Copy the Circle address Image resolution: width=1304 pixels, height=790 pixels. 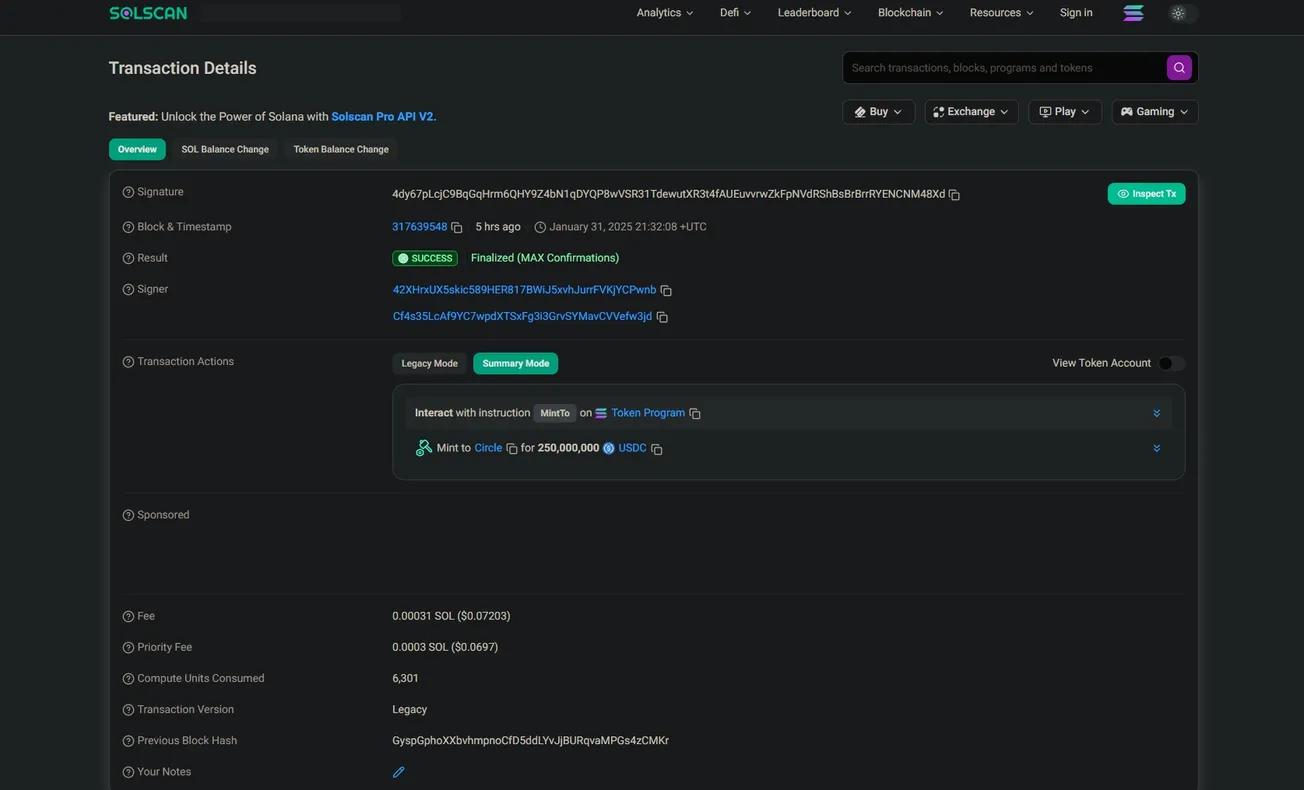512,449
